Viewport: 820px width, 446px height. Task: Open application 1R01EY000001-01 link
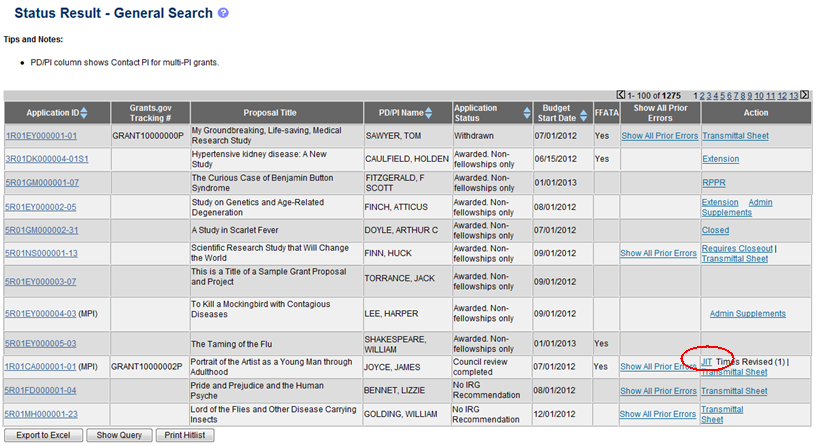[41, 135]
